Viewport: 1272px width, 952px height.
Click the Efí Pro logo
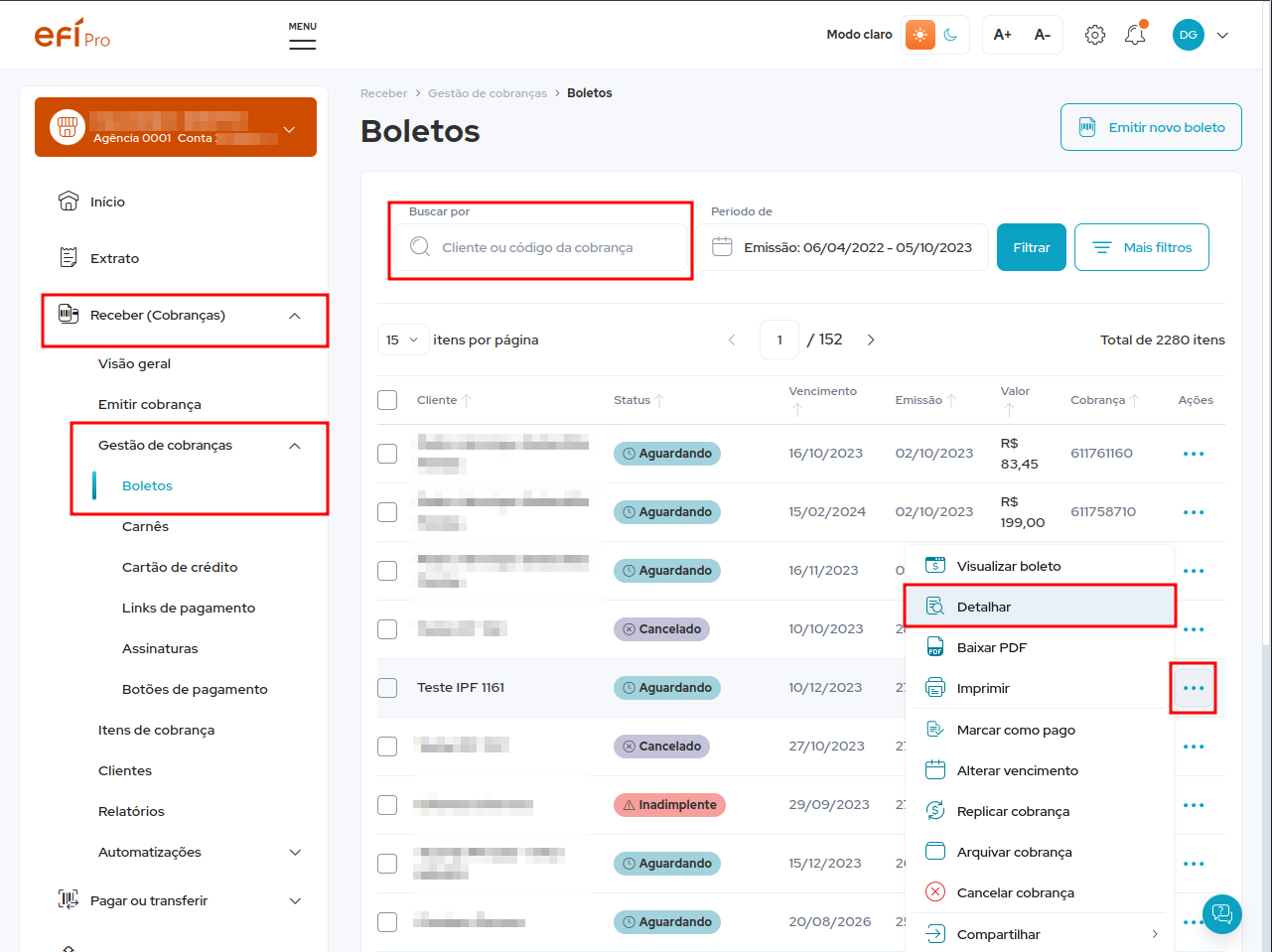[72, 34]
